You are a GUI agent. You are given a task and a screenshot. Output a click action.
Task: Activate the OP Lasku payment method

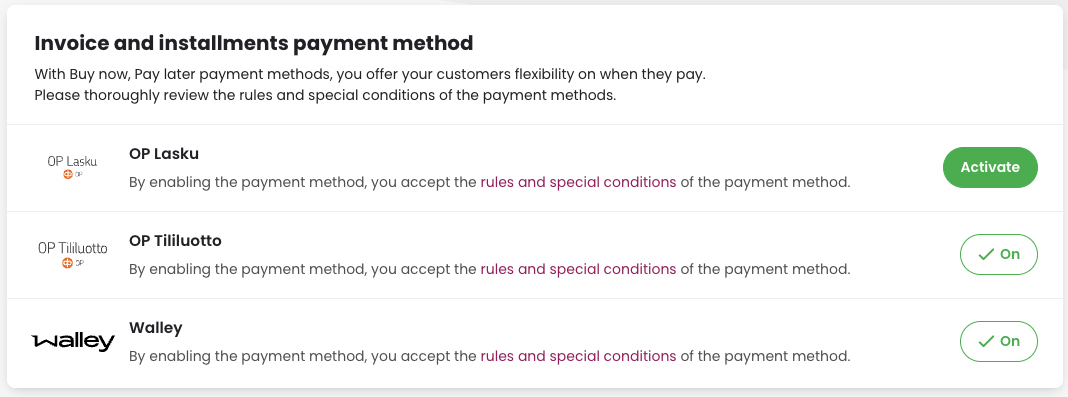click(990, 168)
